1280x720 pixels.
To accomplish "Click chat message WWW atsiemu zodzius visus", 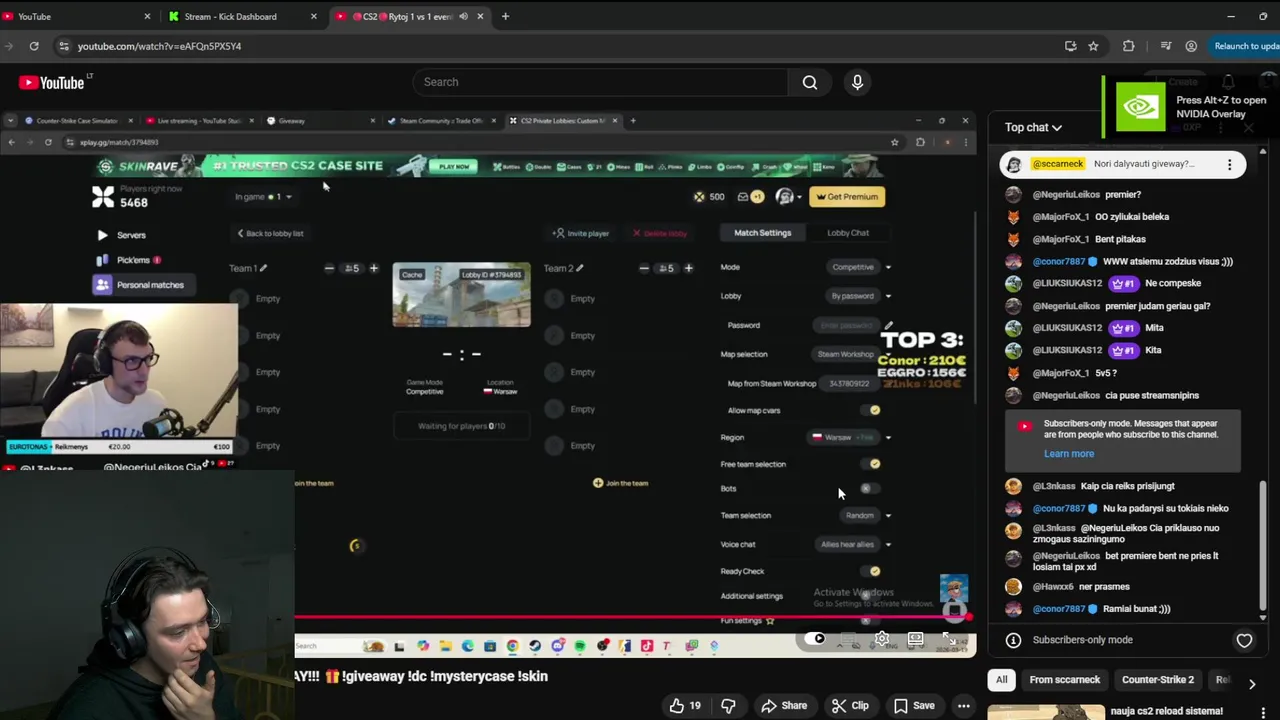I will point(1167,262).
